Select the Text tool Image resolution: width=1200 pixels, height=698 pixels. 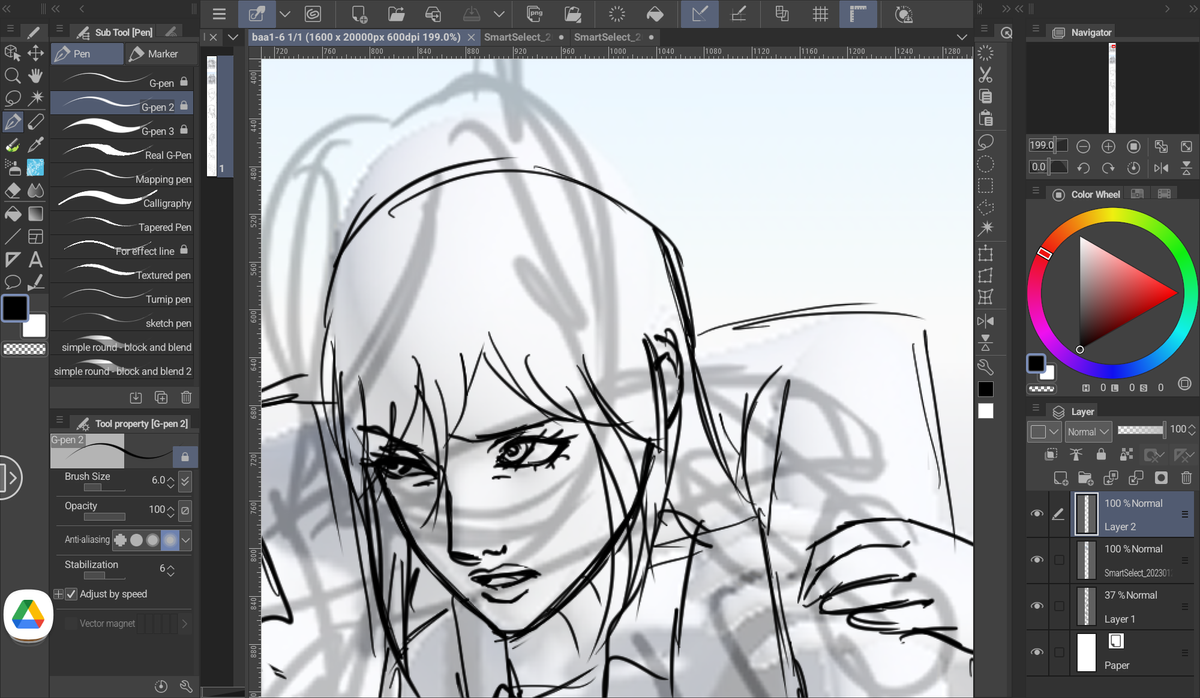(x=36, y=259)
